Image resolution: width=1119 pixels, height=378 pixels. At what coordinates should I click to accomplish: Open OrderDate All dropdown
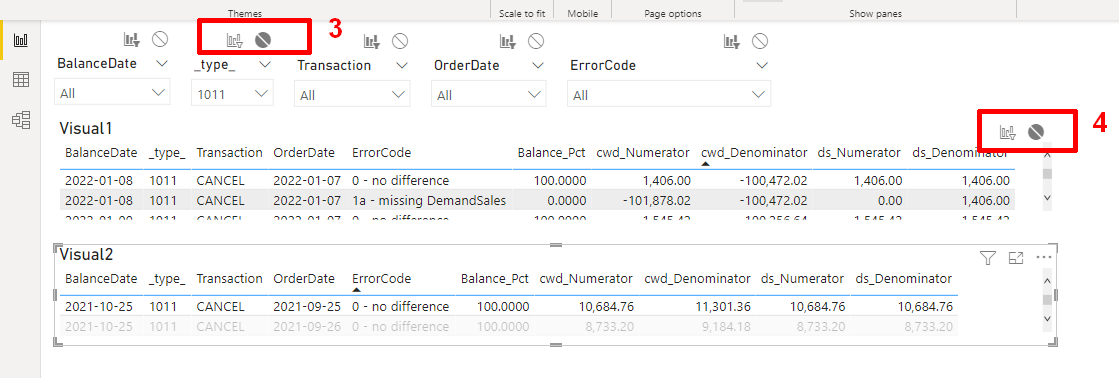(x=489, y=94)
